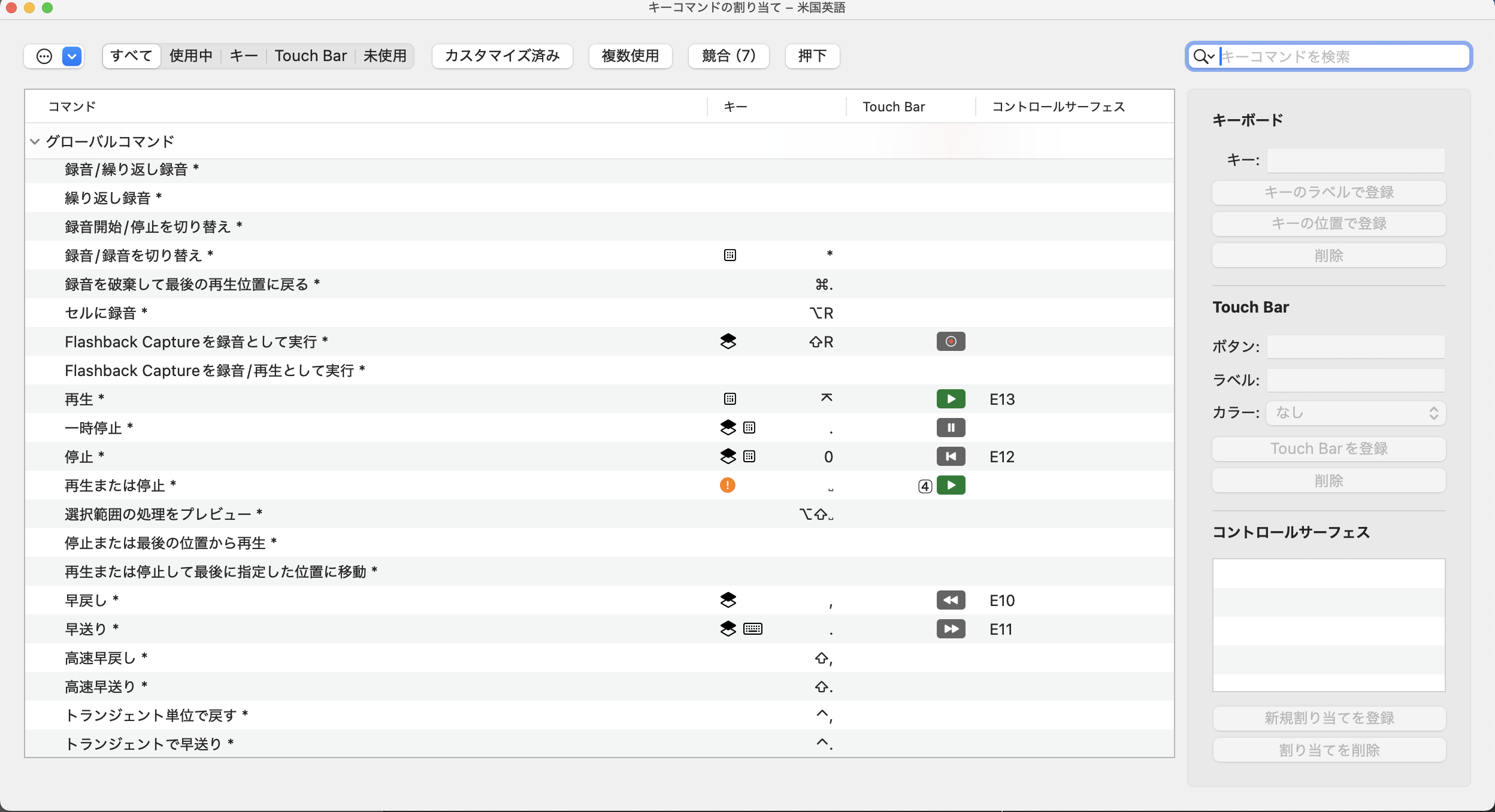
Task: Click the green play icon in 再生または停止 row
Action: pyautogui.click(x=951, y=485)
